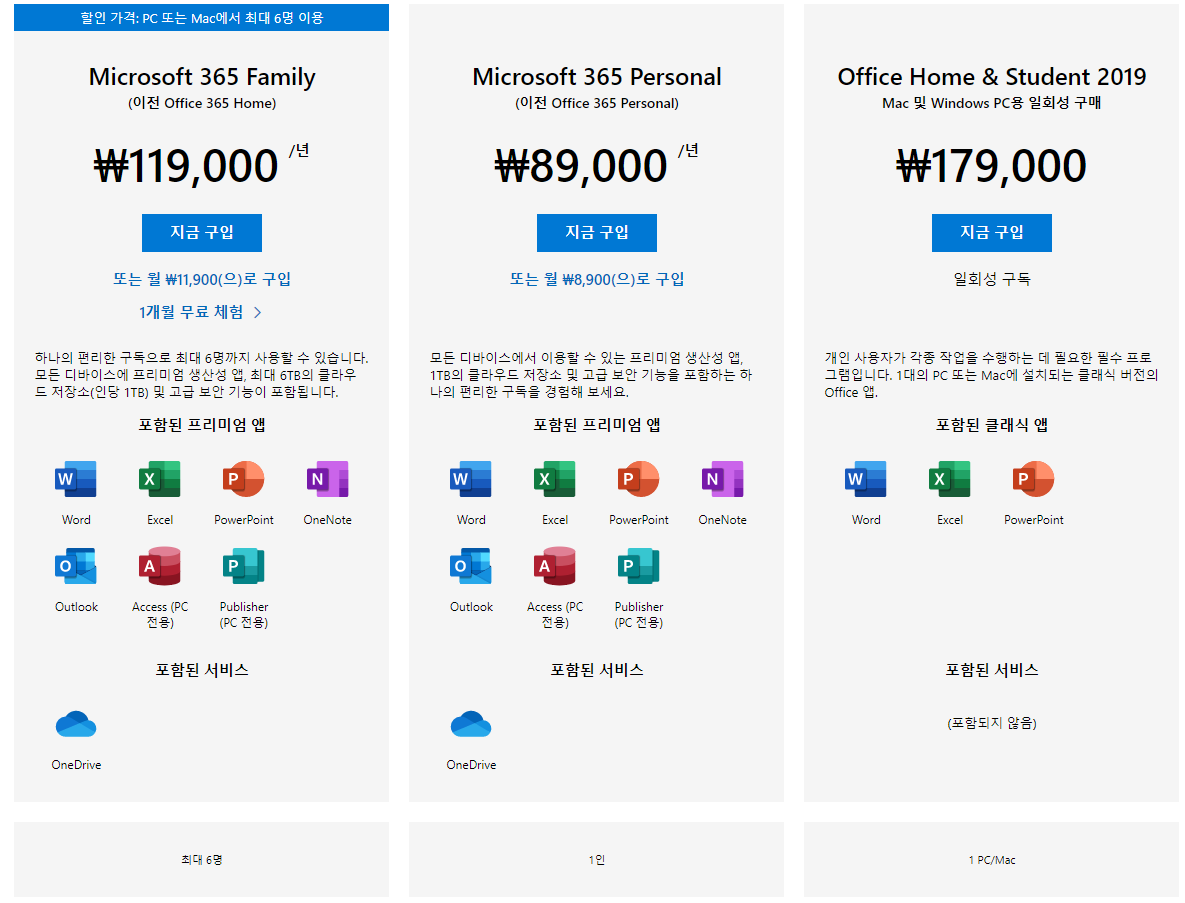Click the ₩89,000 price

pos(581,165)
